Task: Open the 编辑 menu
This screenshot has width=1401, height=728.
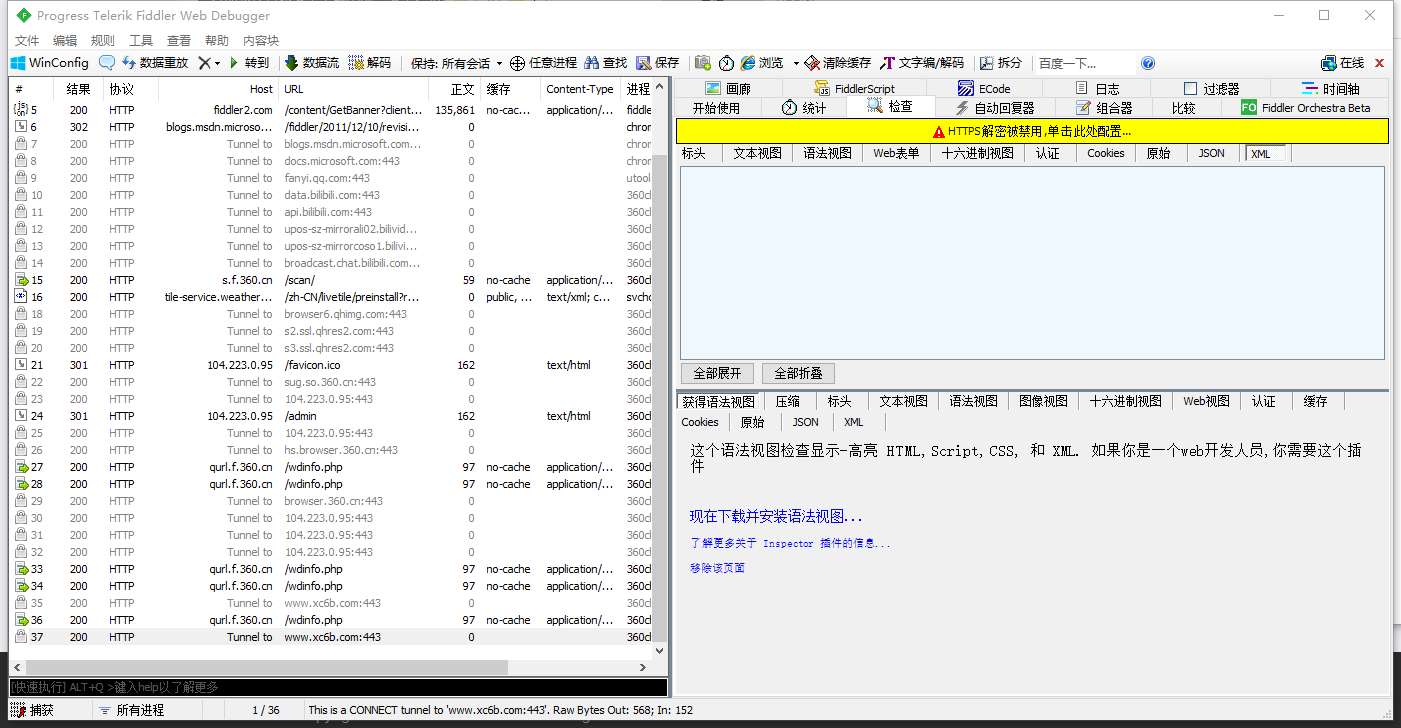Action: click(x=65, y=41)
